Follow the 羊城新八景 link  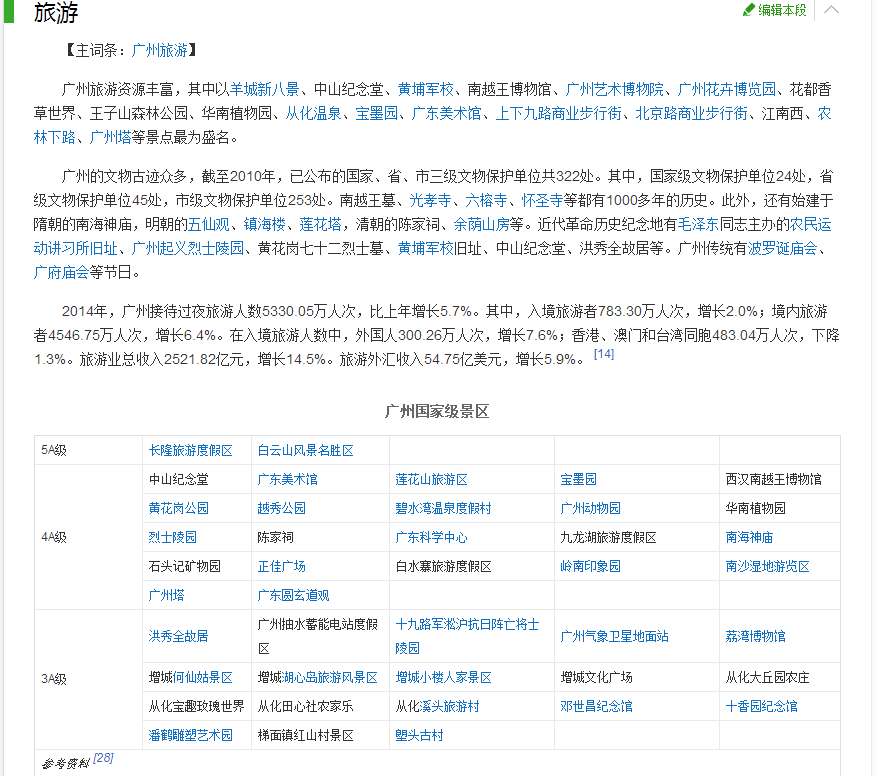(265, 89)
